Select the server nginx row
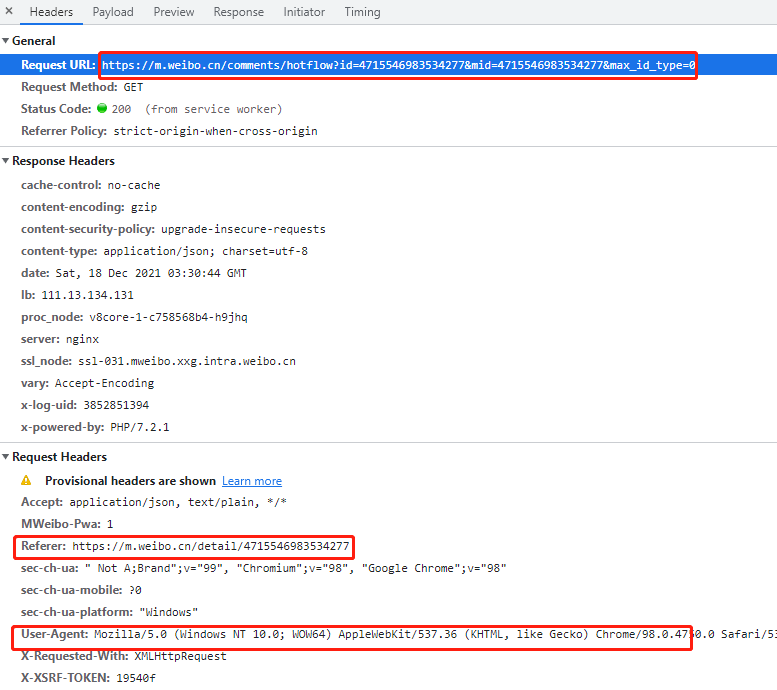This screenshot has height=690, width=777. 60,339
